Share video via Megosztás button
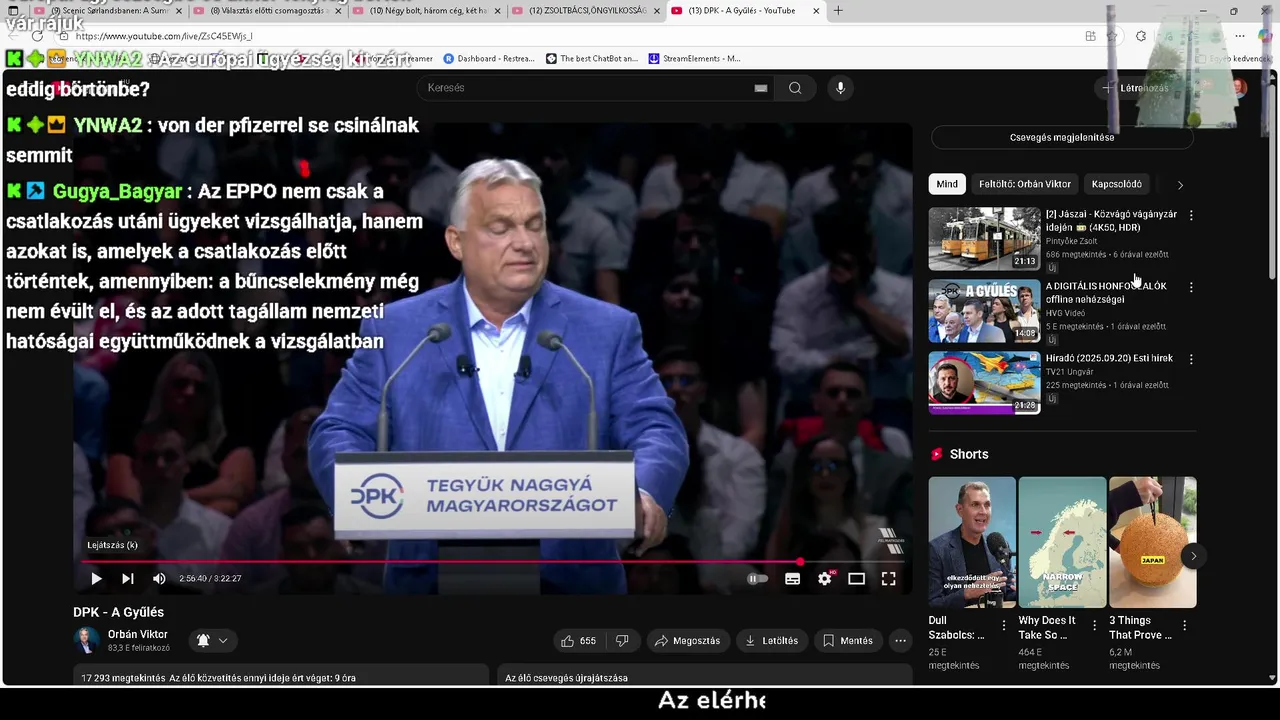Screen dimensions: 1280x720 click(688, 640)
